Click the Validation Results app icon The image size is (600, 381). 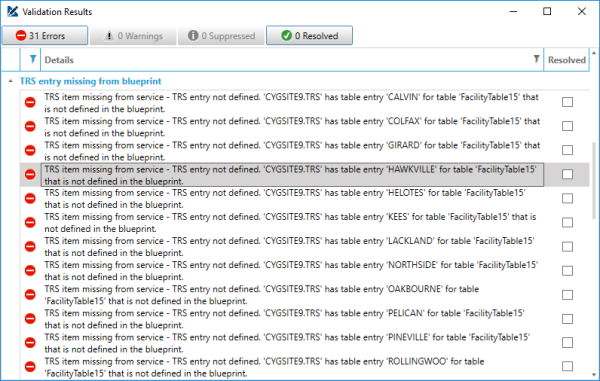(x=12, y=11)
